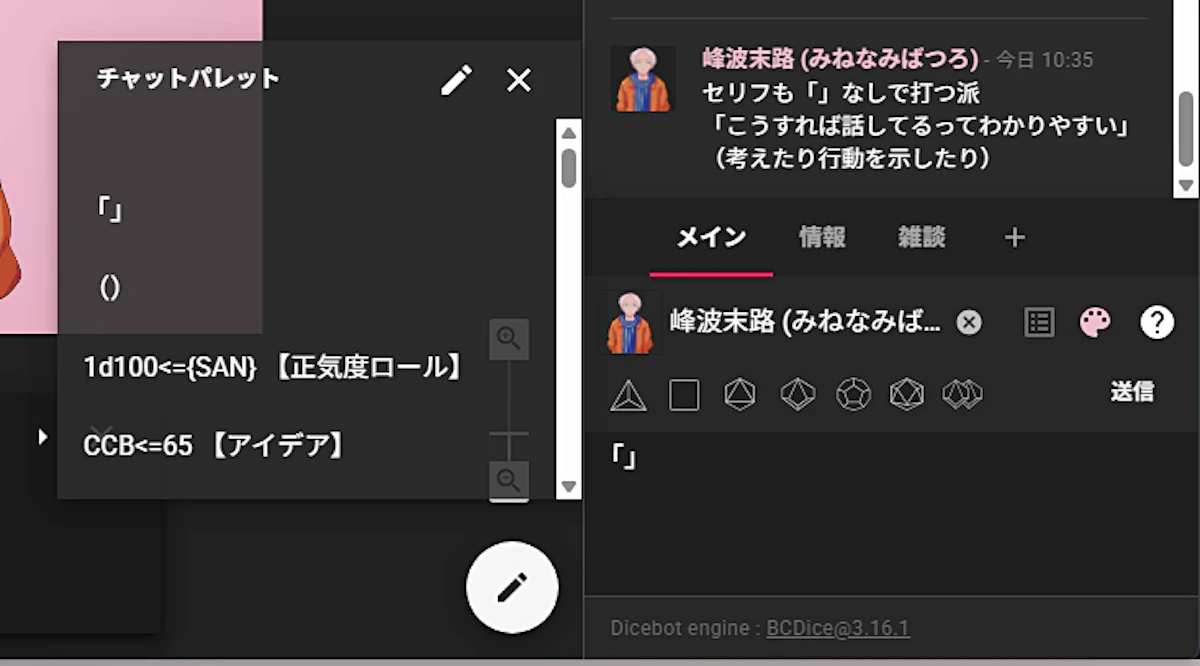Click the round floating pencil edit button
This screenshot has height=666, width=1200.
point(512,587)
